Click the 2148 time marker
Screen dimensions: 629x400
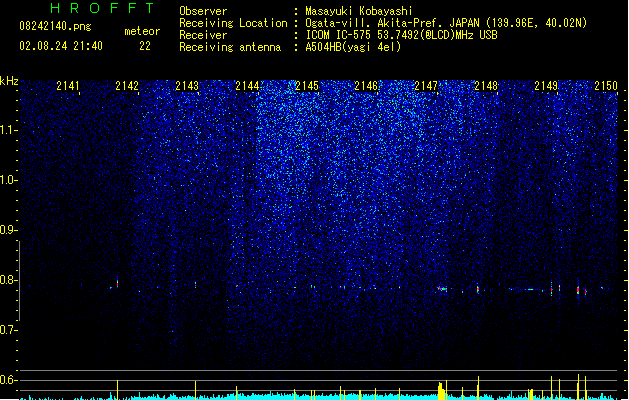point(486,86)
